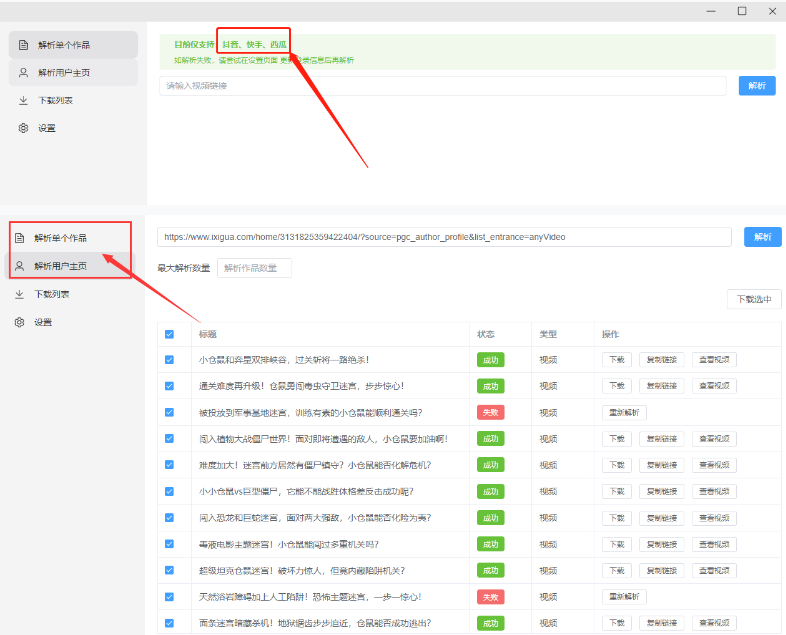This screenshot has width=786, height=635.
Task: Click red 失败 badge in row 天然浴岩障碍
Action: pyautogui.click(x=490, y=597)
